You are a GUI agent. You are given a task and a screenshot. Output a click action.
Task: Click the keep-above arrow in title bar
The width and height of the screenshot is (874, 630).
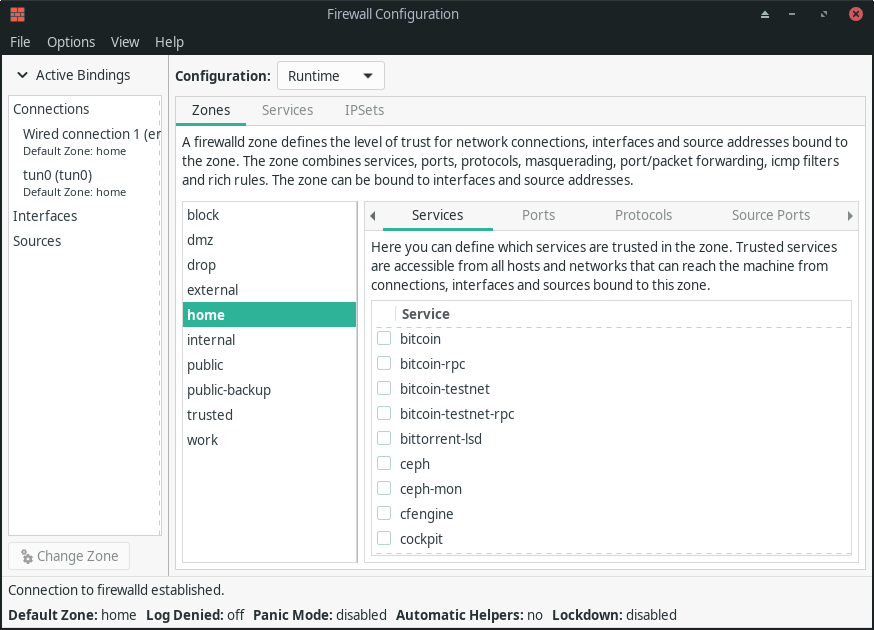765,14
